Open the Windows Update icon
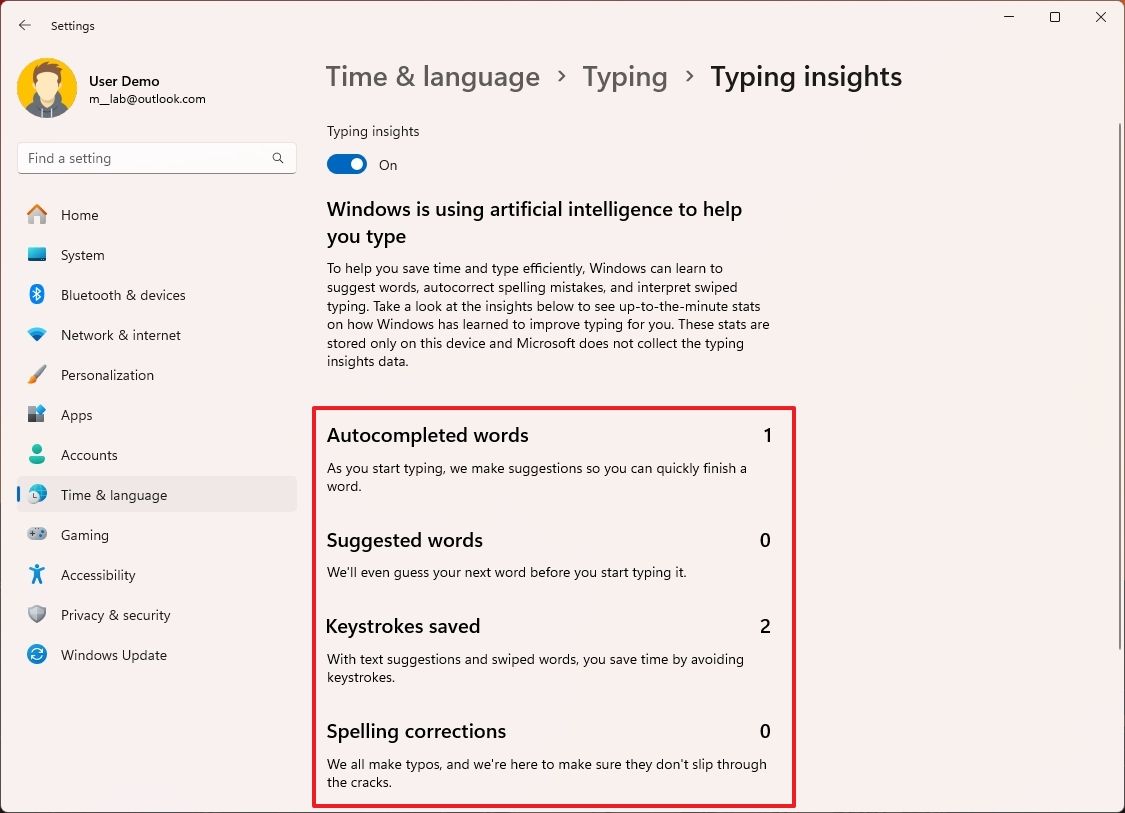This screenshot has width=1125, height=813. coord(40,655)
